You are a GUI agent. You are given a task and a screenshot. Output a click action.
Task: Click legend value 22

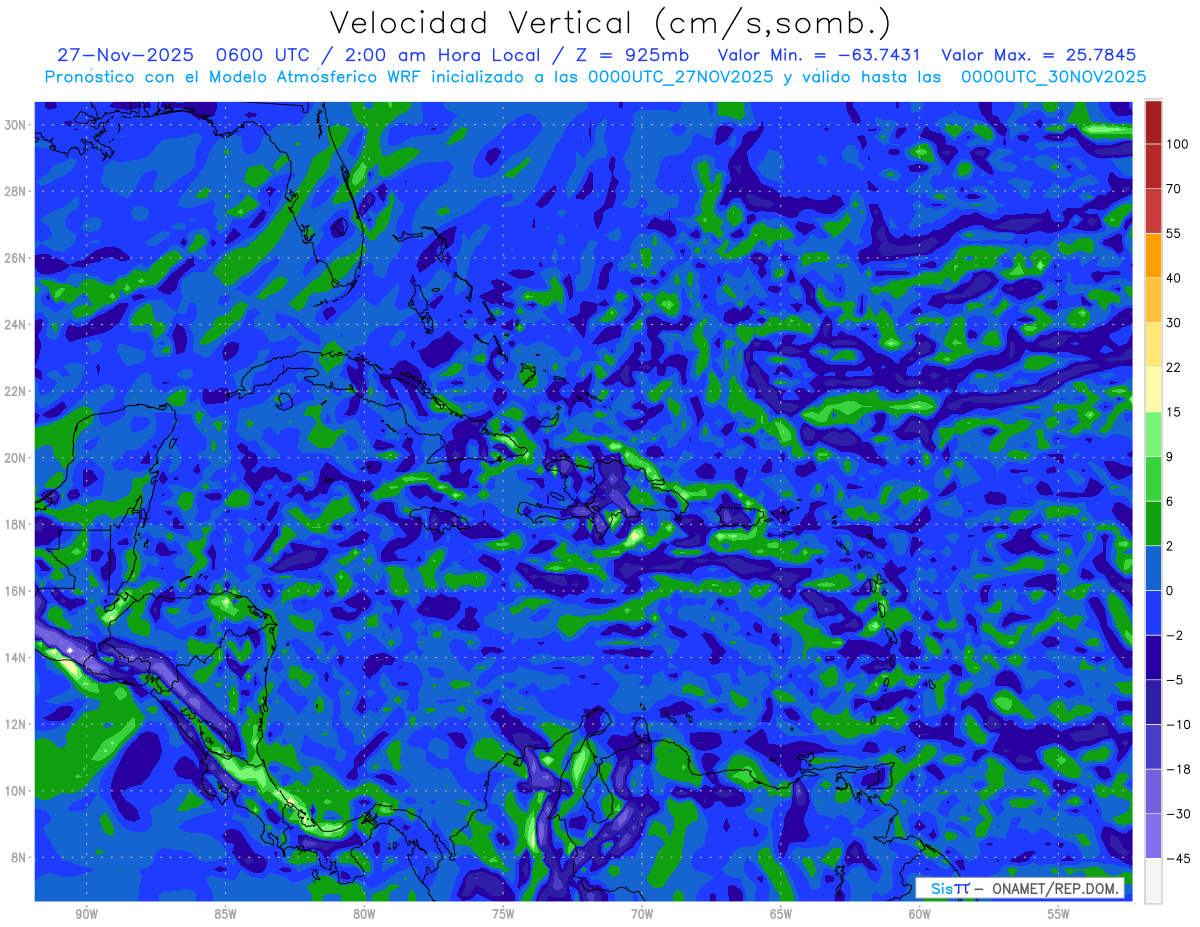[x=1174, y=367]
